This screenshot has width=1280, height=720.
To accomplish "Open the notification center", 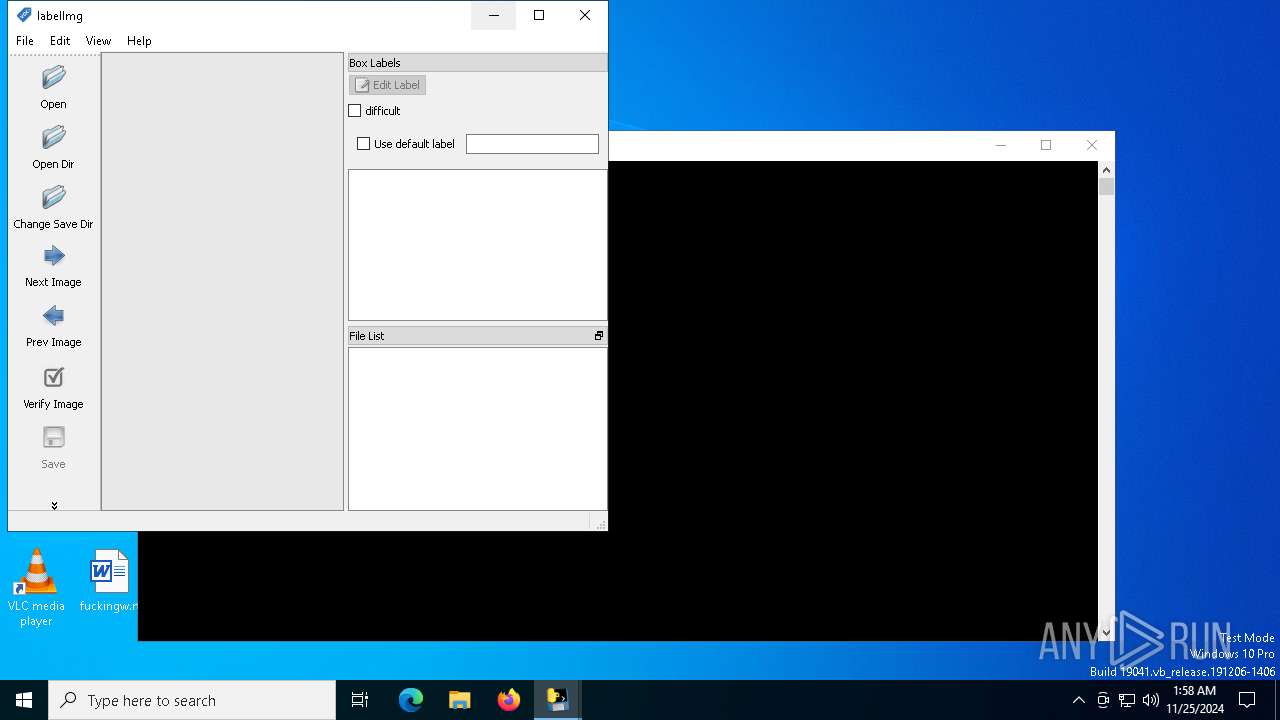I will pos(1247,700).
